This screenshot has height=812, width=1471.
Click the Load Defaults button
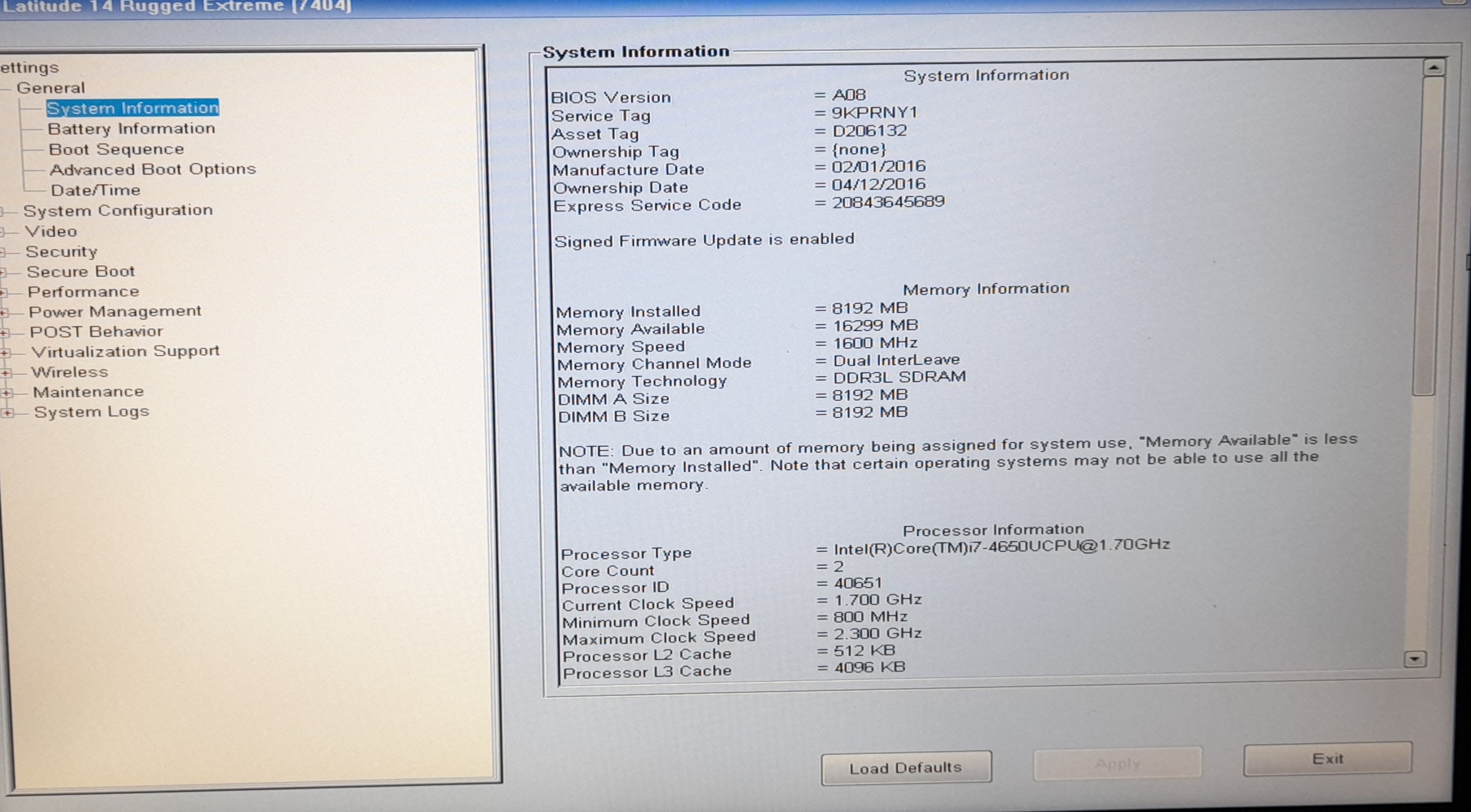pyautogui.click(x=905, y=768)
